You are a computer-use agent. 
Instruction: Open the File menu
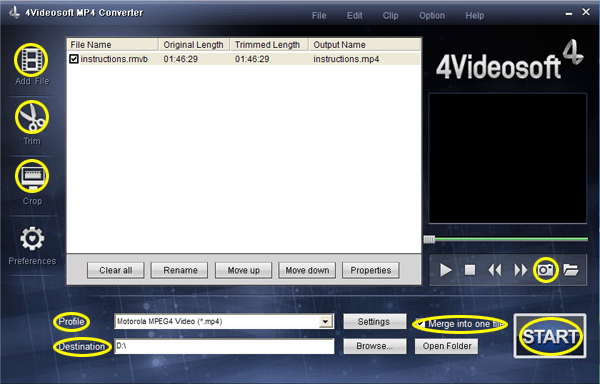coord(319,16)
